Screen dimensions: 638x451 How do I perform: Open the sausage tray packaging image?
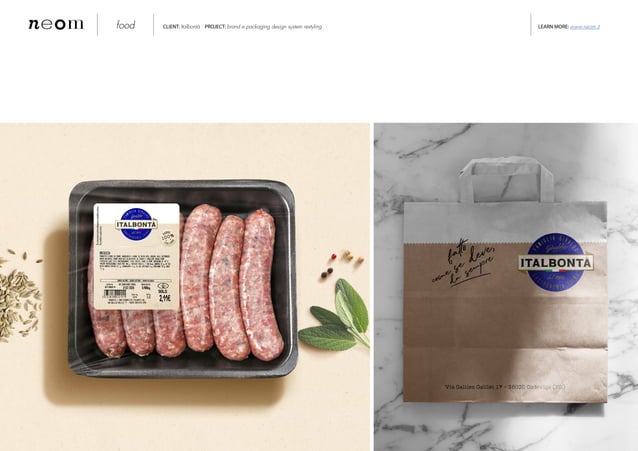185,287
